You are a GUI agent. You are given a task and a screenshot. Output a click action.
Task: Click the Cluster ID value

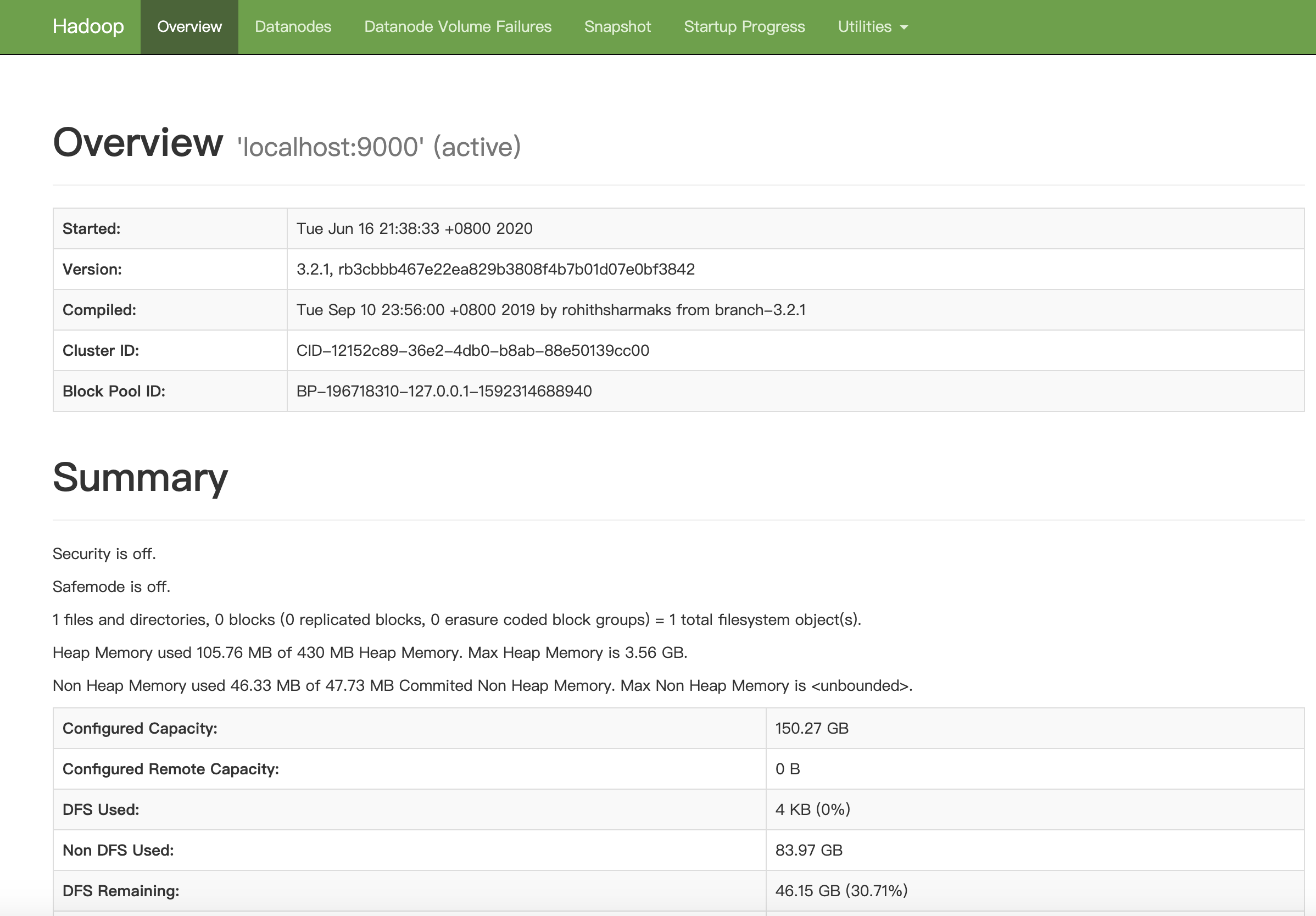pos(472,351)
